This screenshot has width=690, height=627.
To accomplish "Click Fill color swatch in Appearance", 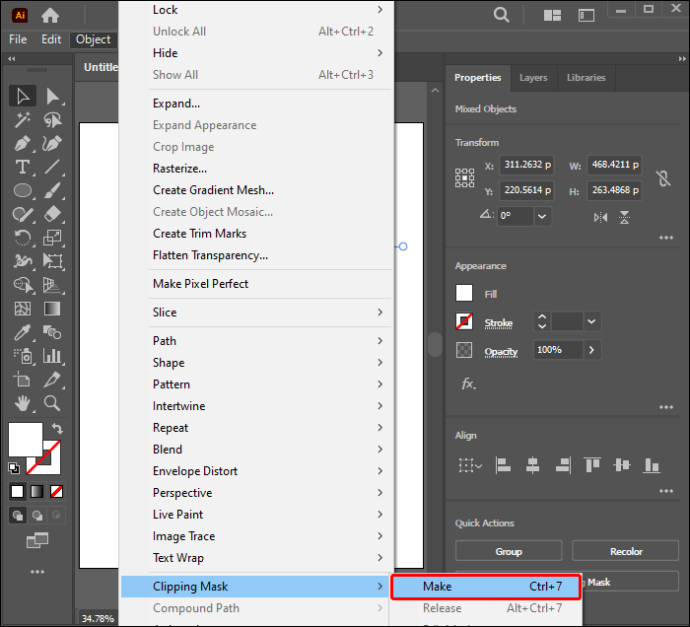I will [464, 293].
